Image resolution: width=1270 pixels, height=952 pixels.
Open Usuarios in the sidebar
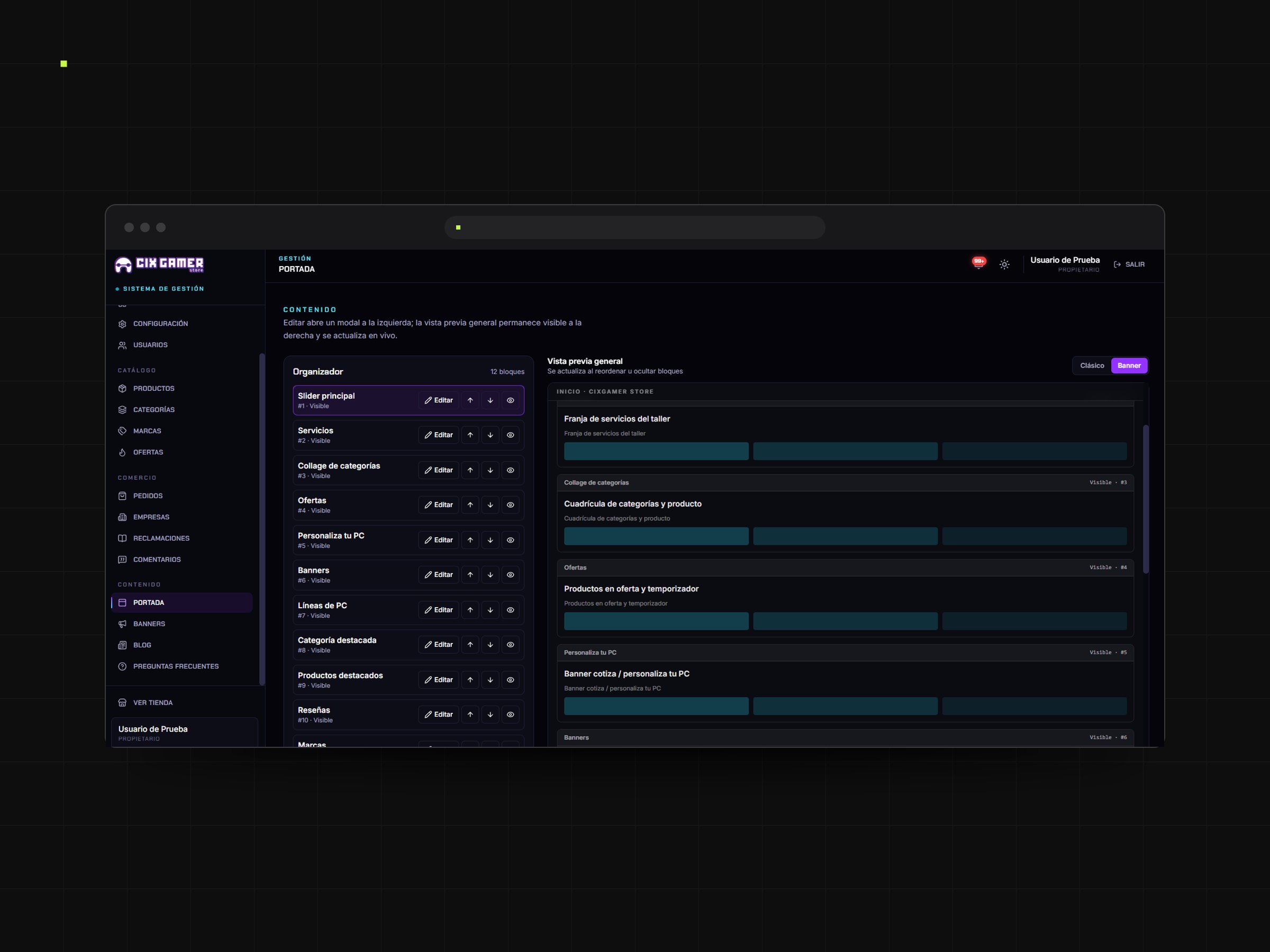182,345
